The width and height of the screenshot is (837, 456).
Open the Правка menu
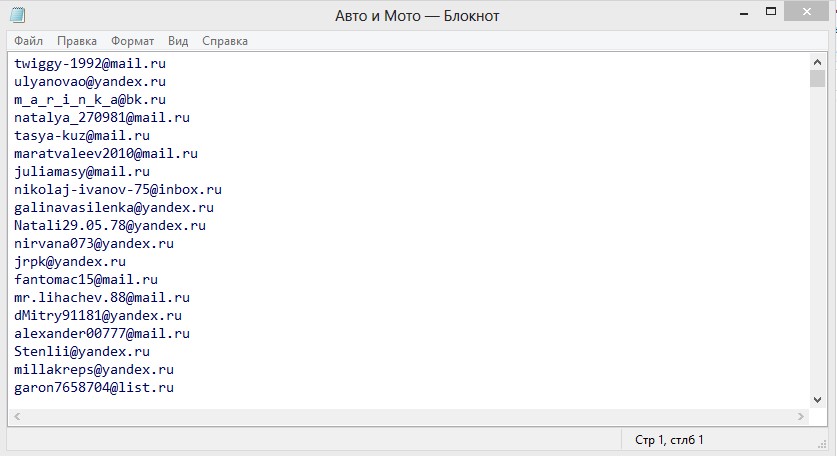pos(77,41)
